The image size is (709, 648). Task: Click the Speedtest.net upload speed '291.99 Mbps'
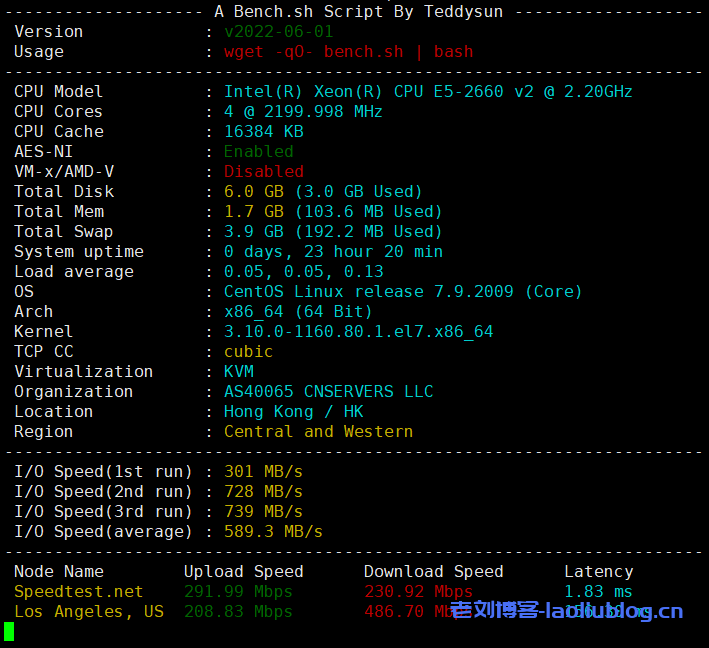click(238, 591)
